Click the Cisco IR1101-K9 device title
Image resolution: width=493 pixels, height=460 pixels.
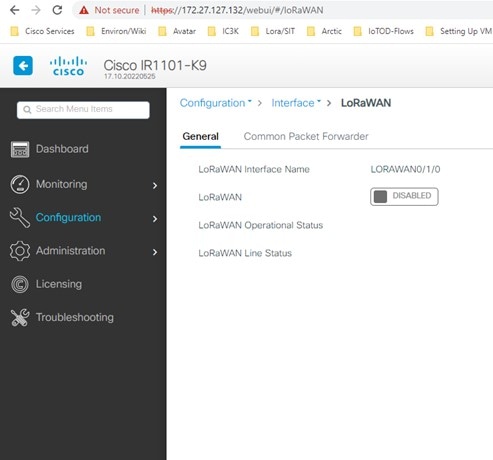[x=155, y=65]
